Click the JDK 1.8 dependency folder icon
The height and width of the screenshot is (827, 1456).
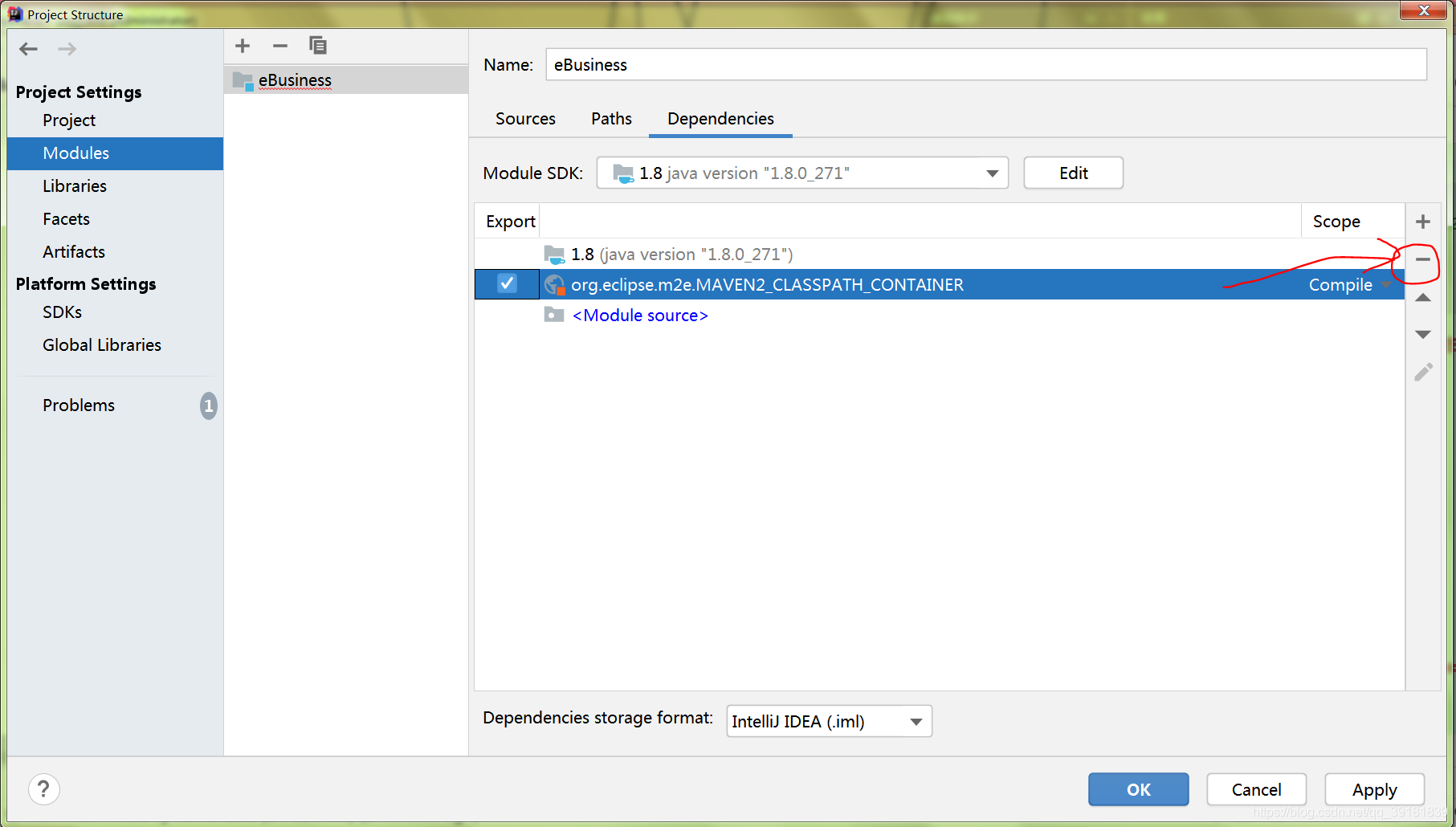(x=554, y=255)
